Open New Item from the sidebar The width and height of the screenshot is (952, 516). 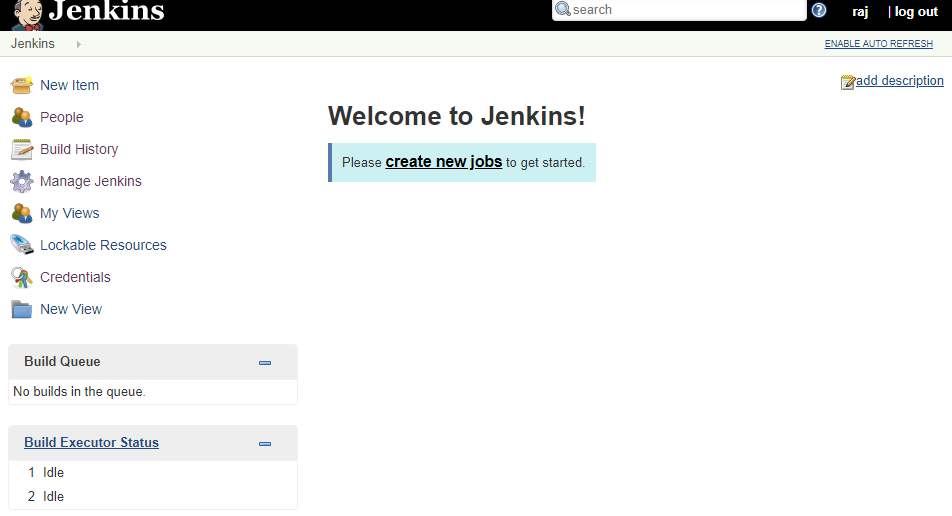69,86
